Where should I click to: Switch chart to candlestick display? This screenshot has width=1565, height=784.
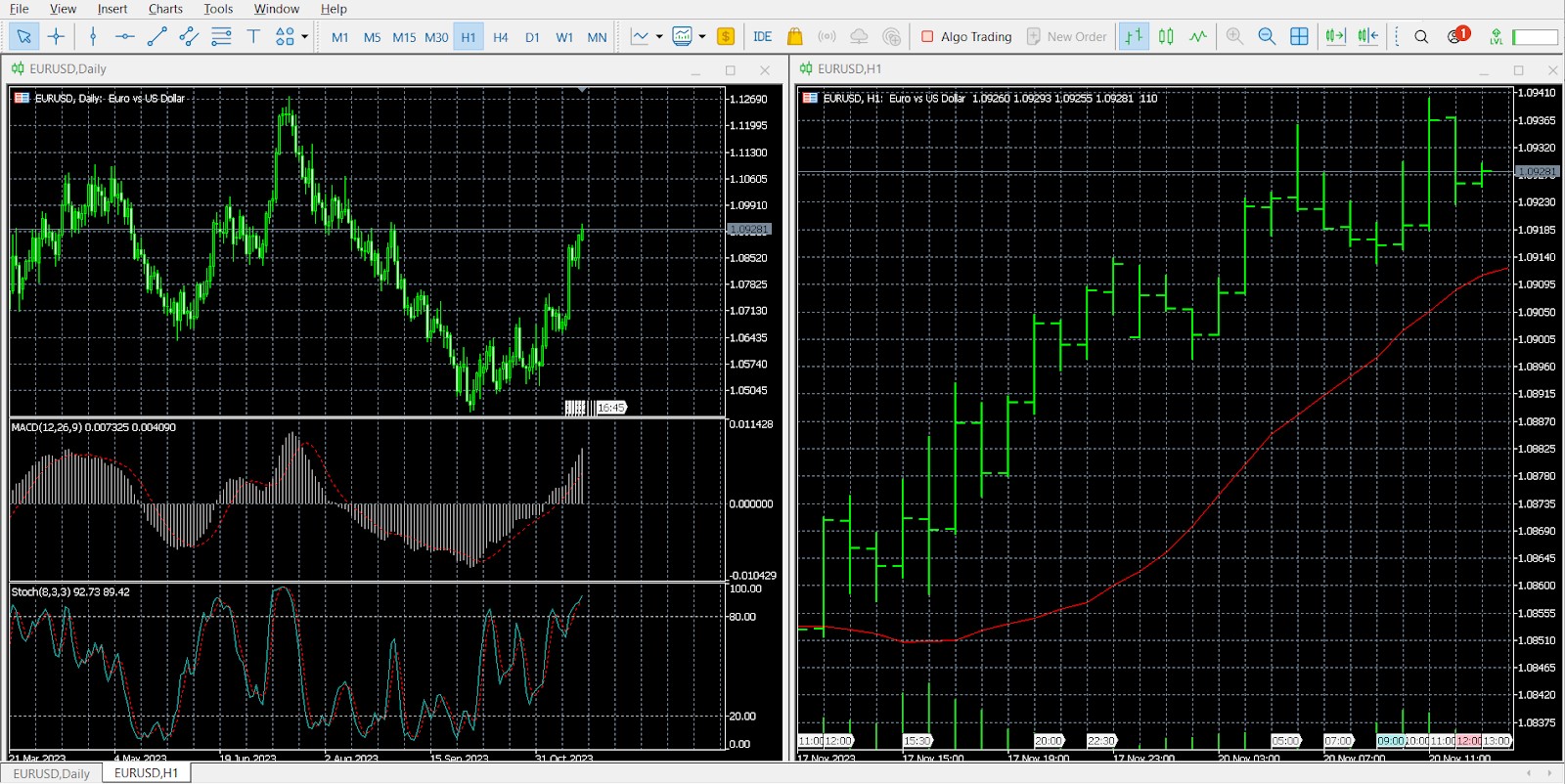tap(1166, 37)
